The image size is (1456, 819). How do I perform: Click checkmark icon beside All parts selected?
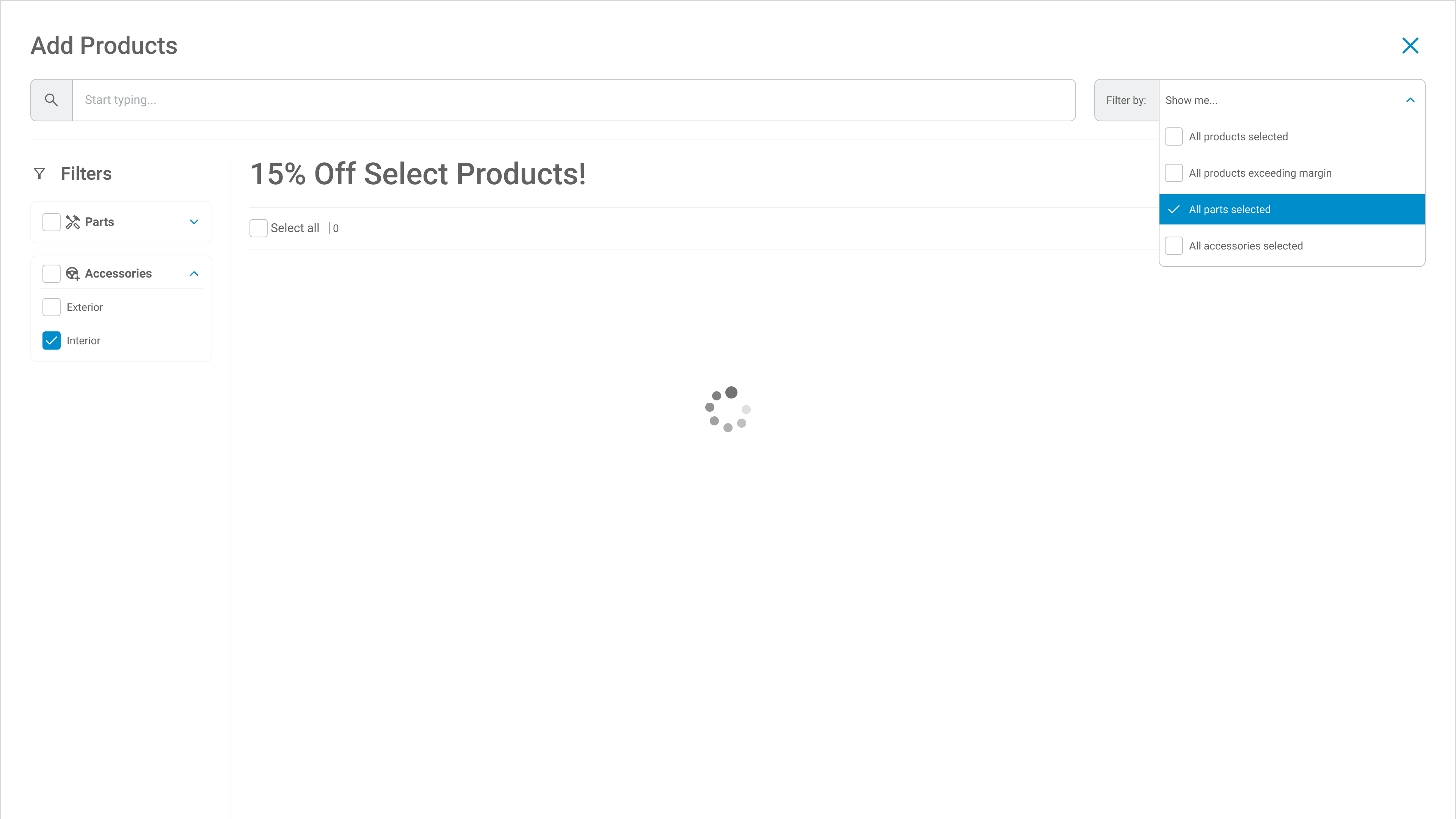pyautogui.click(x=1174, y=210)
